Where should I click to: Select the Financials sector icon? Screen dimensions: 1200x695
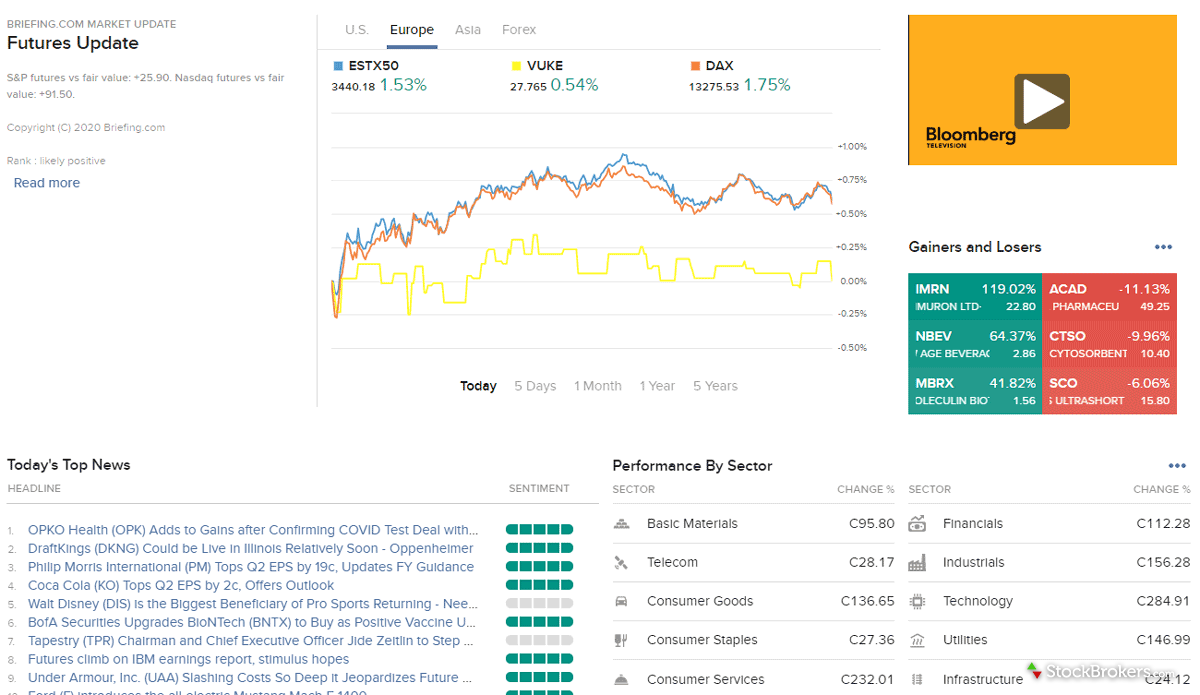pos(918,523)
